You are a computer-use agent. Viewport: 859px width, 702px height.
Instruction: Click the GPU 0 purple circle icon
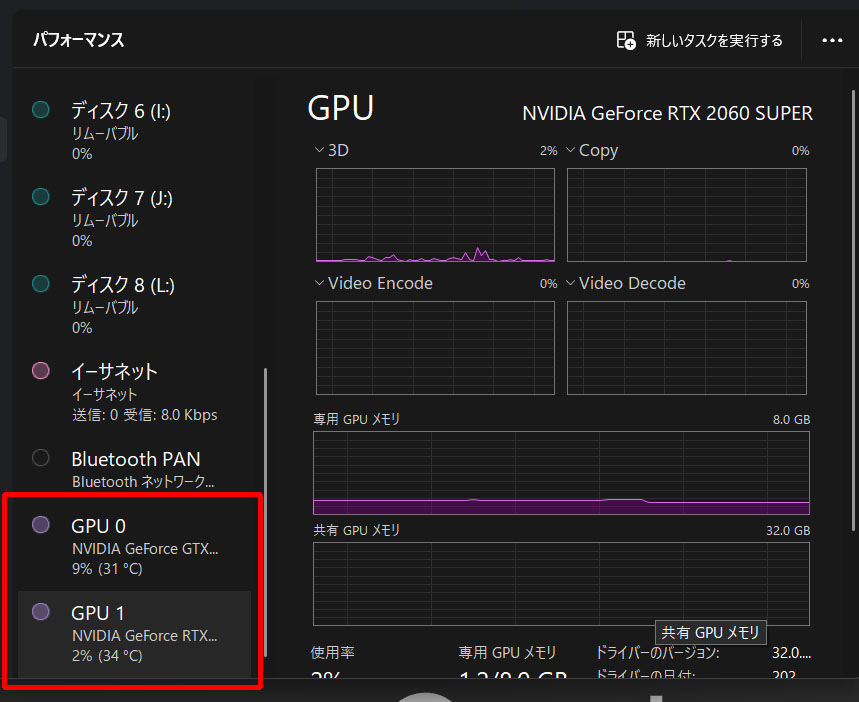pyautogui.click(x=41, y=524)
